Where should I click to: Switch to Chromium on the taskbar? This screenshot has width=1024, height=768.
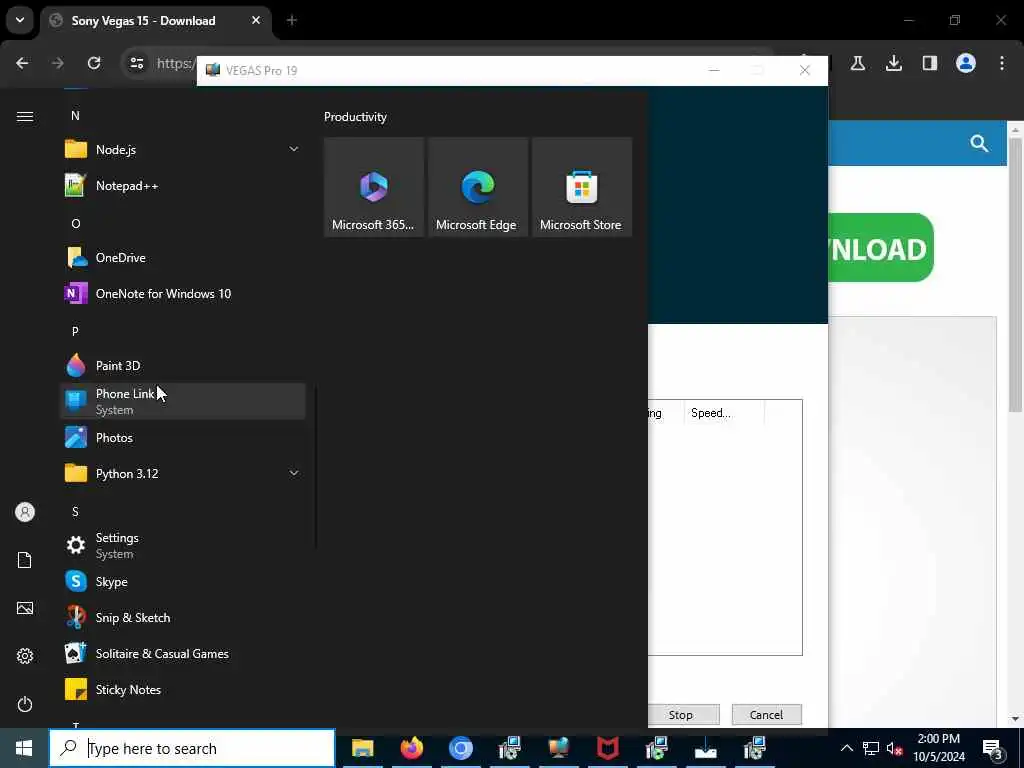click(460, 748)
